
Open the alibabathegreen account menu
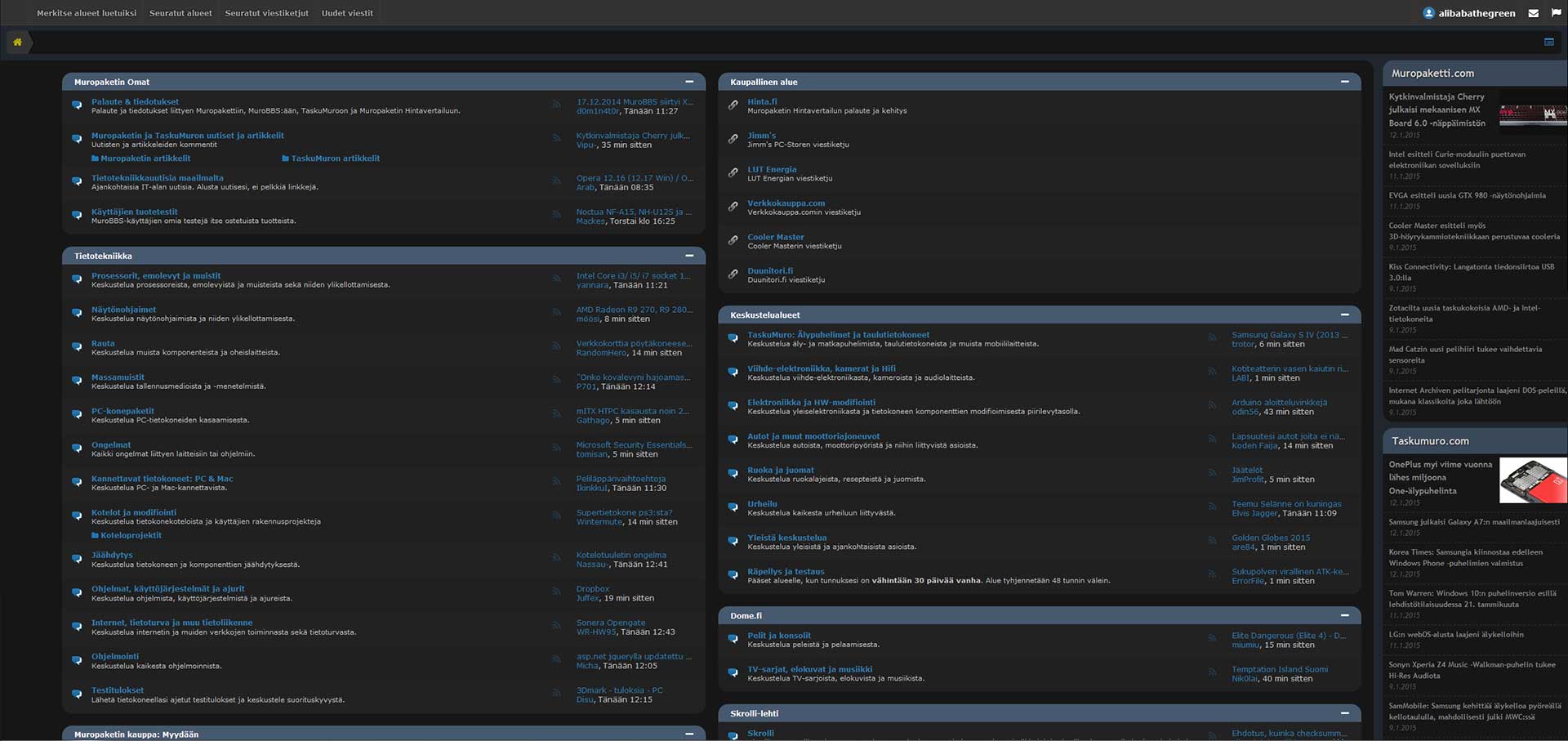(x=1477, y=13)
